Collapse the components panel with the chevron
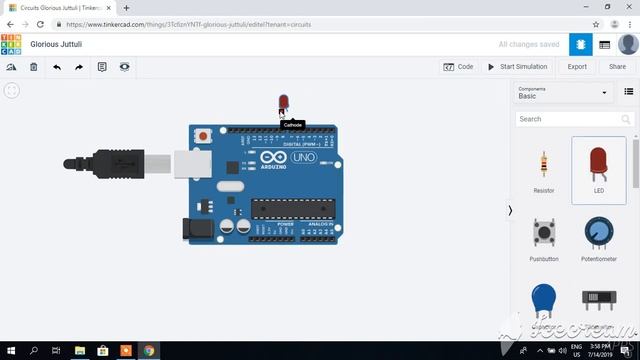 [x=510, y=211]
